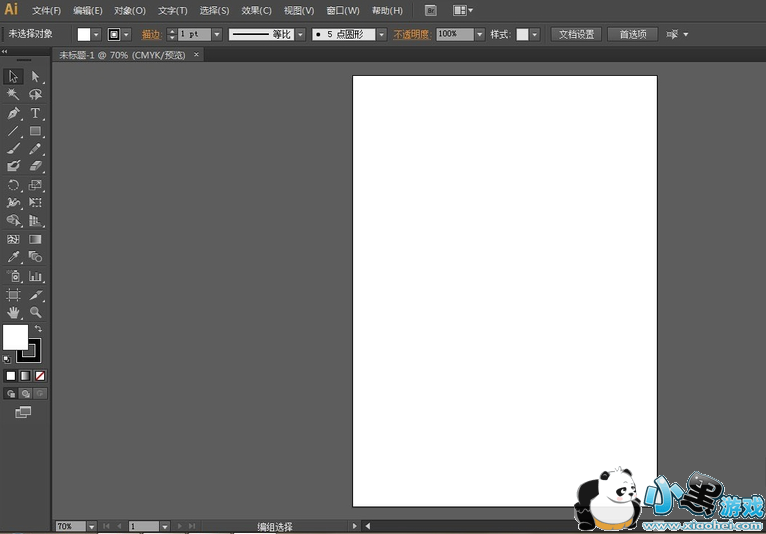The width and height of the screenshot is (766, 534).
Task: Open the 效果(C) menu
Action: pyautogui.click(x=256, y=11)
